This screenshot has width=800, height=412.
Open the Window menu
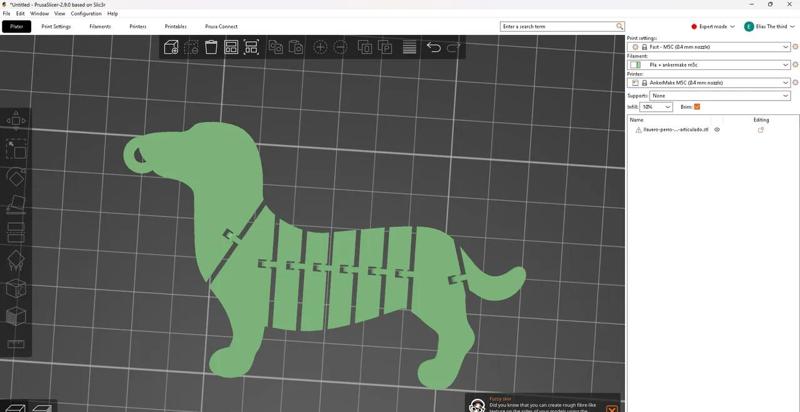click(x=39, y=14)
